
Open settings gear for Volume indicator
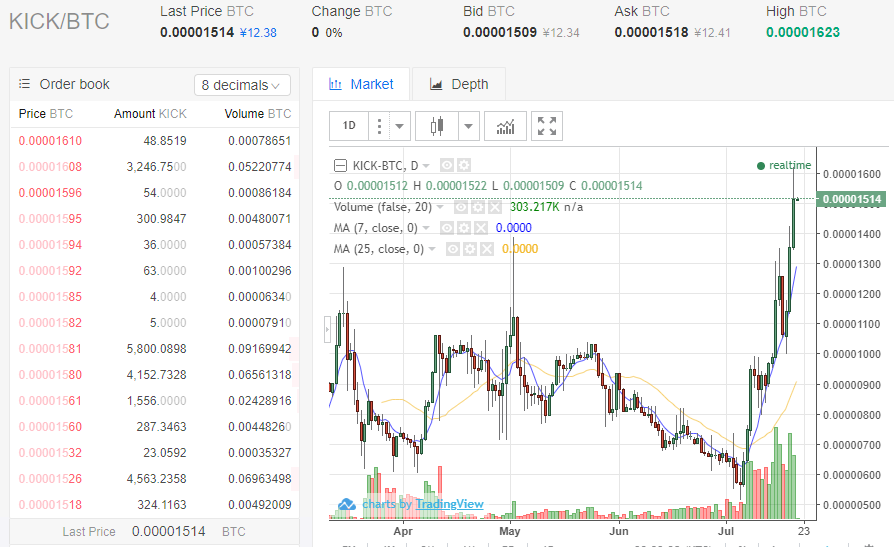point(477,207)
